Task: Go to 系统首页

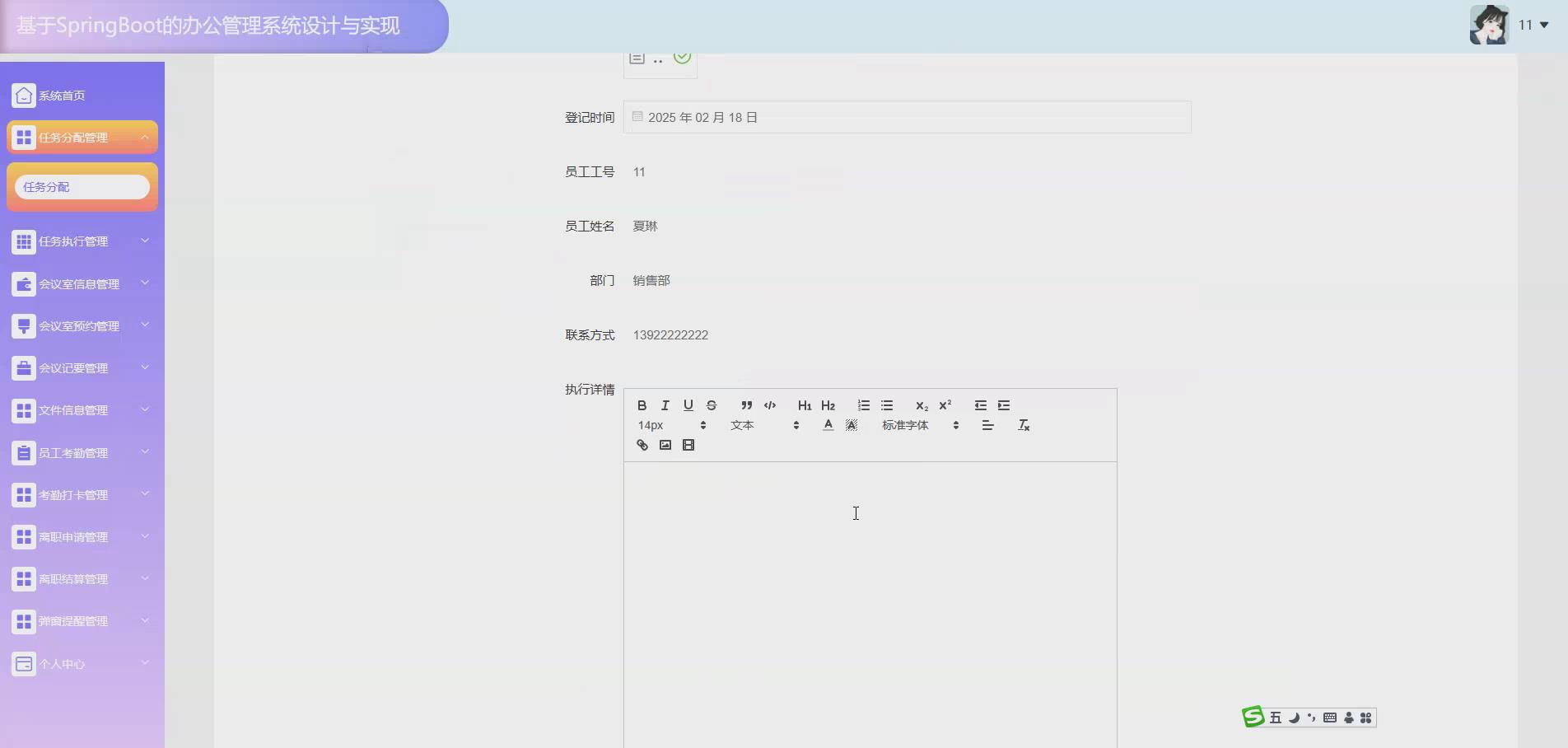Action: click(x=62, y=95)
